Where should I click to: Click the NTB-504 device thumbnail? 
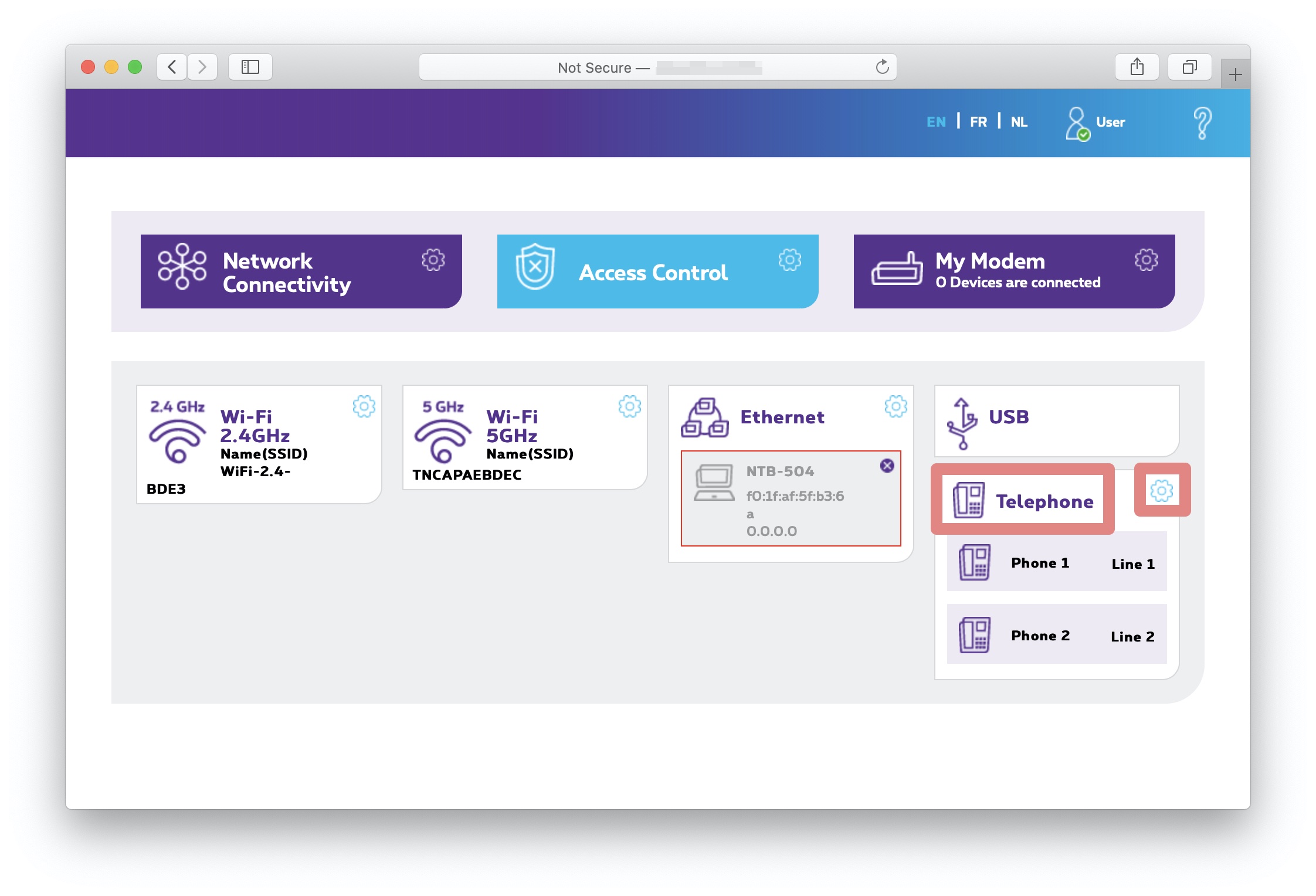coord(790,497)
